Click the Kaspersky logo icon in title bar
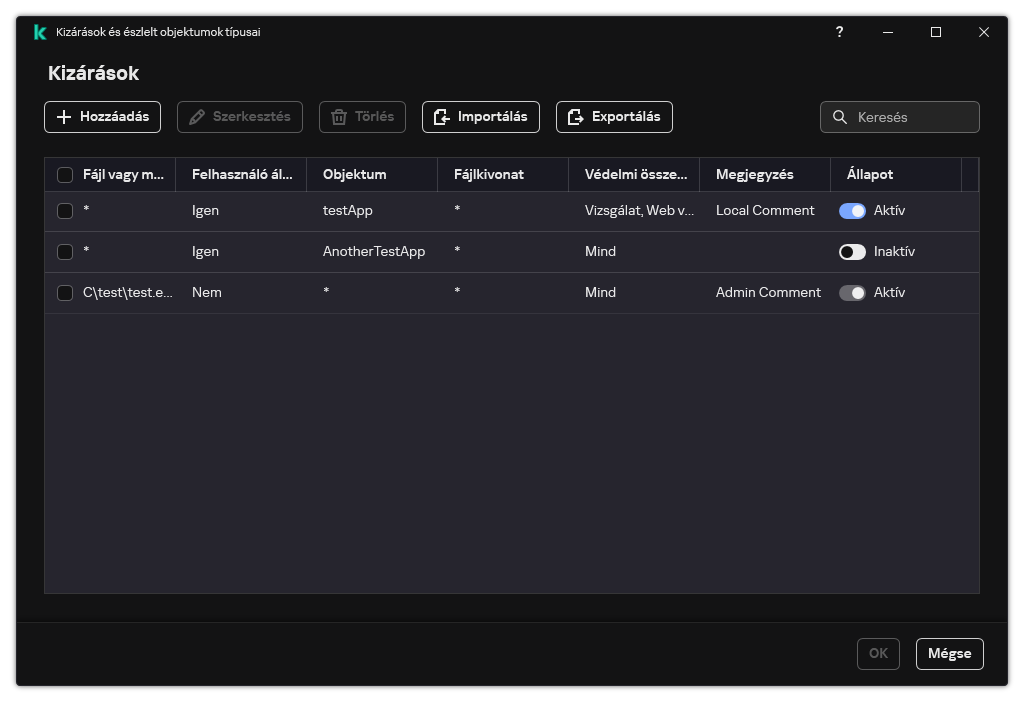 (x=39, y=32)
